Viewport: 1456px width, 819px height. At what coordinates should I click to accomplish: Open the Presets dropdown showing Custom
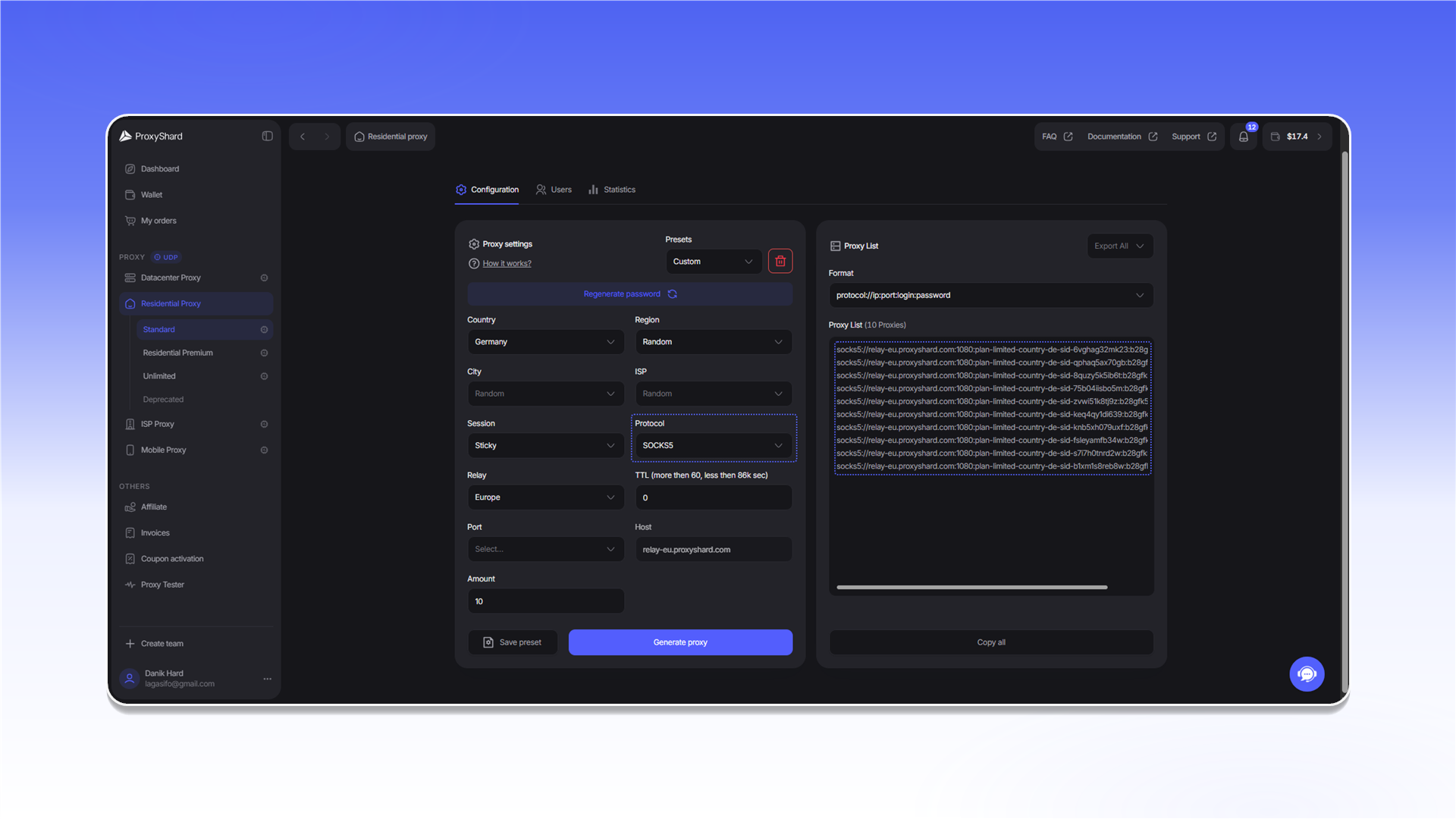713,261
